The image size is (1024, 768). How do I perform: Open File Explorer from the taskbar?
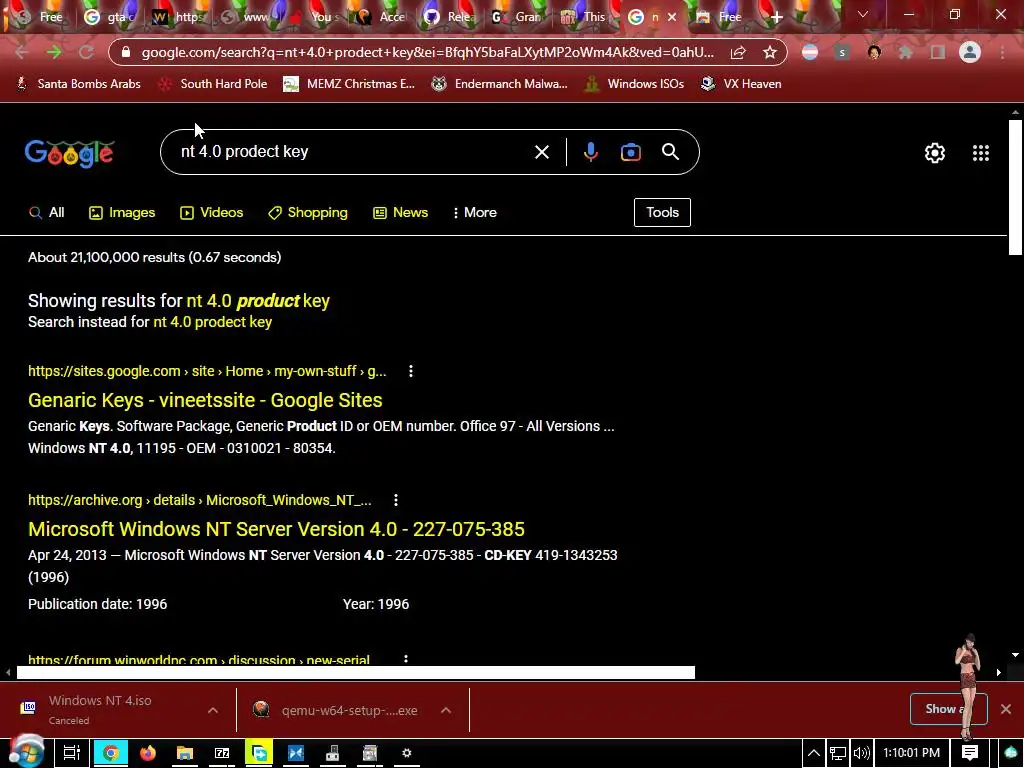coord(185,753)
